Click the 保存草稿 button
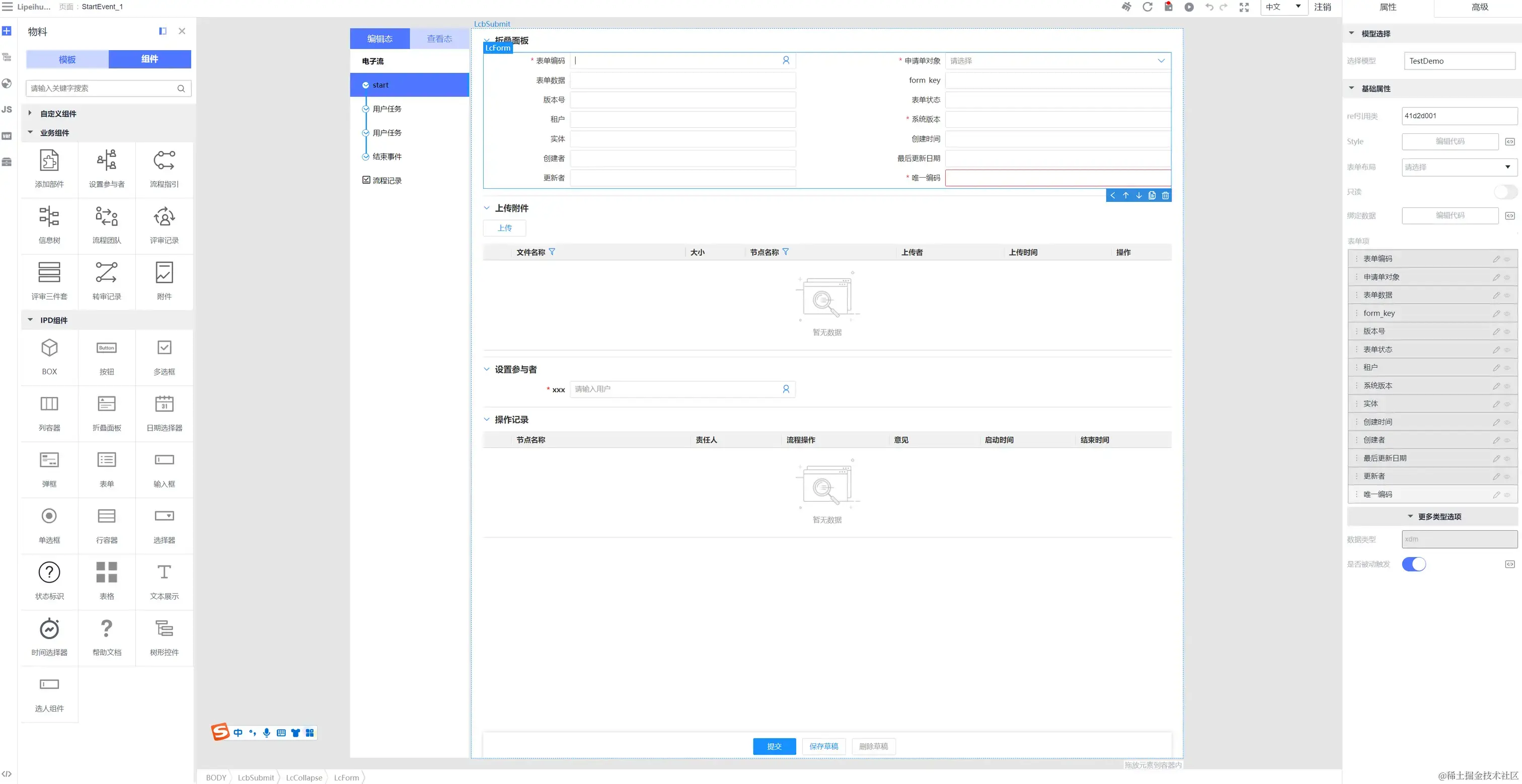1522x784 pixels. [x=823, y=746]
